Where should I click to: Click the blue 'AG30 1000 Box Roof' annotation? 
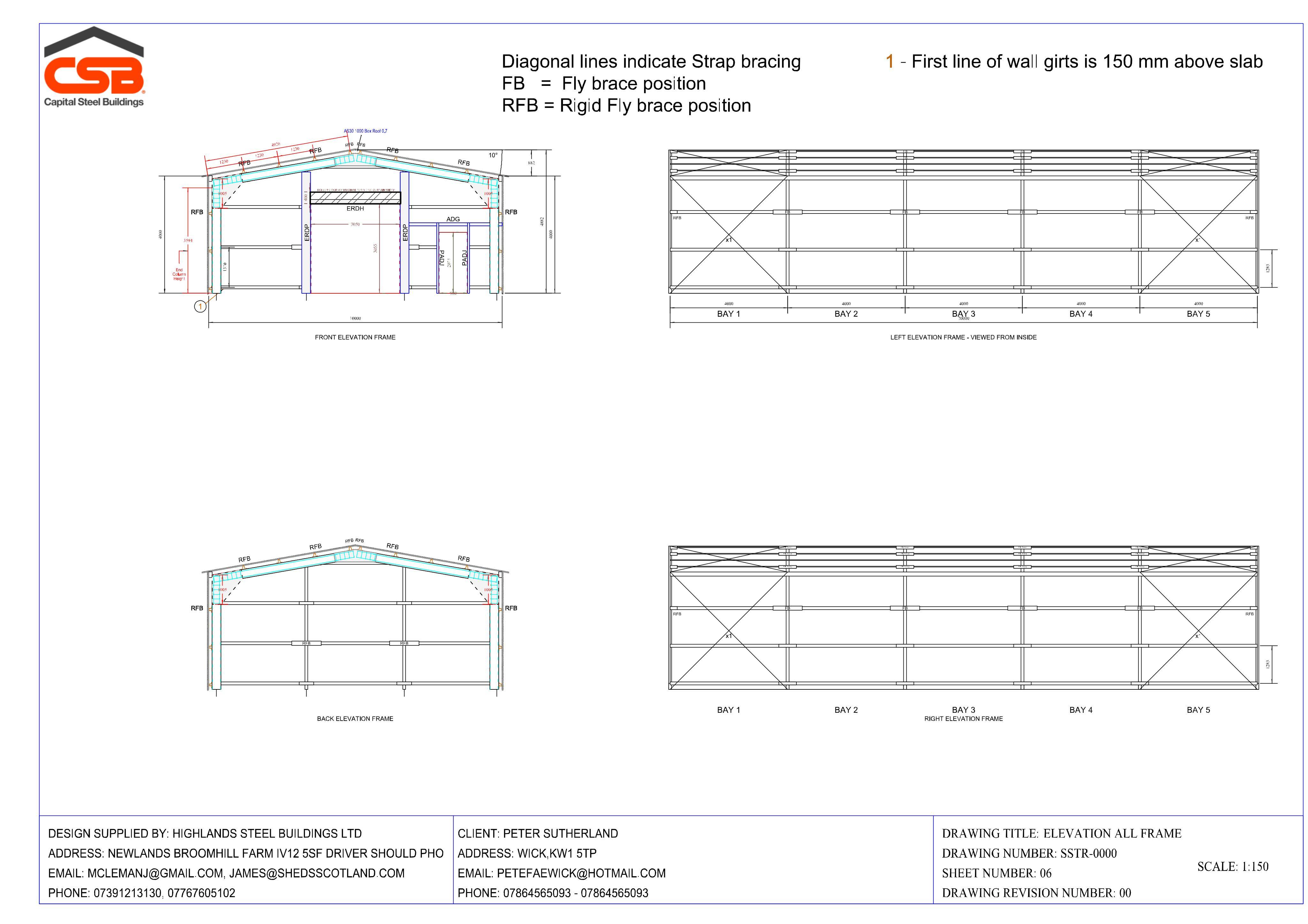point(365,131)
